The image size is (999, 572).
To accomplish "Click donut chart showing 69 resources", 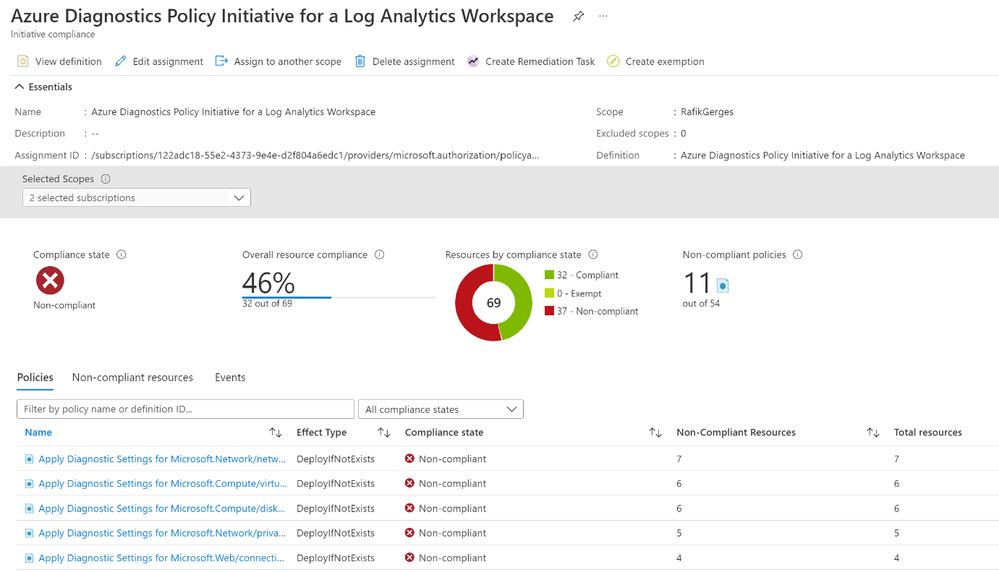I will pos(494,303).
